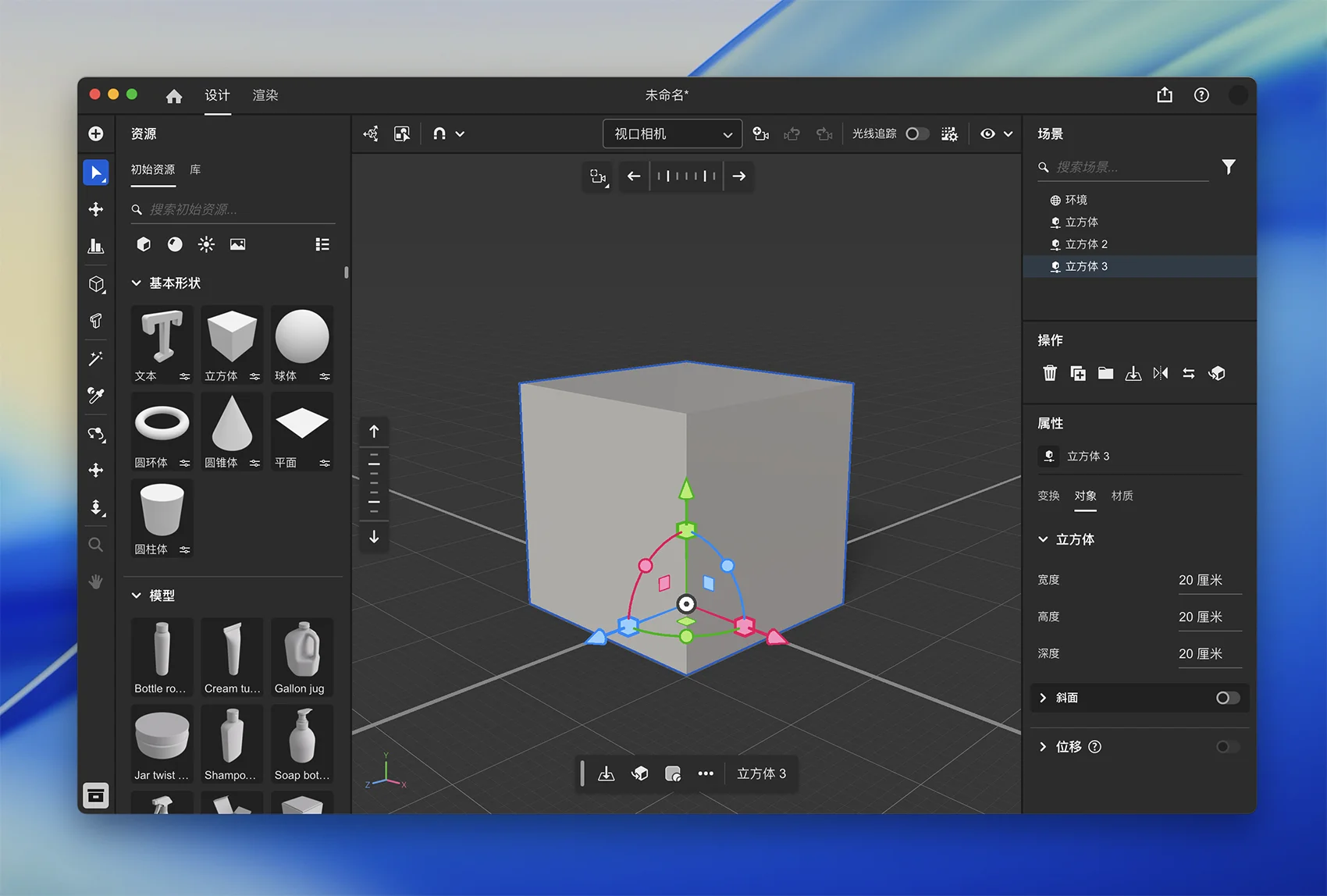Enable the 位移 toggle
The height and width of the screenshot is (896, 1327).
(1227, 747)
